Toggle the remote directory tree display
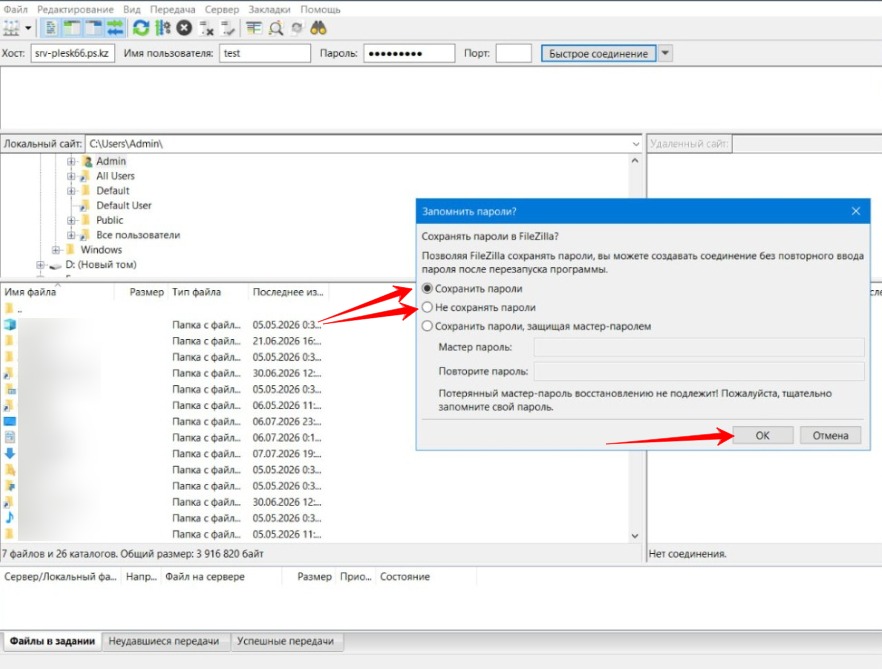Screen dimensions: 882x669 93,28
